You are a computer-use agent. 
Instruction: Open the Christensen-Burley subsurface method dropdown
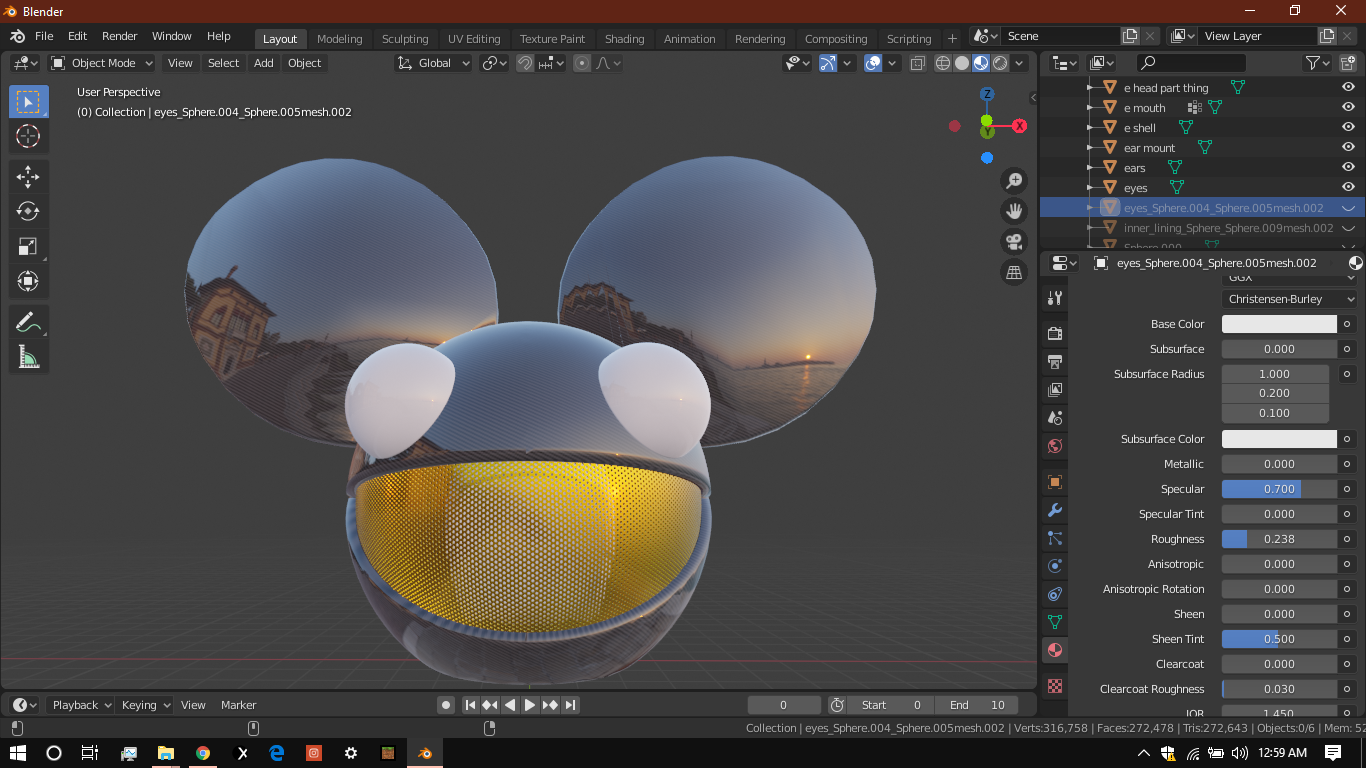(1290, 299)
